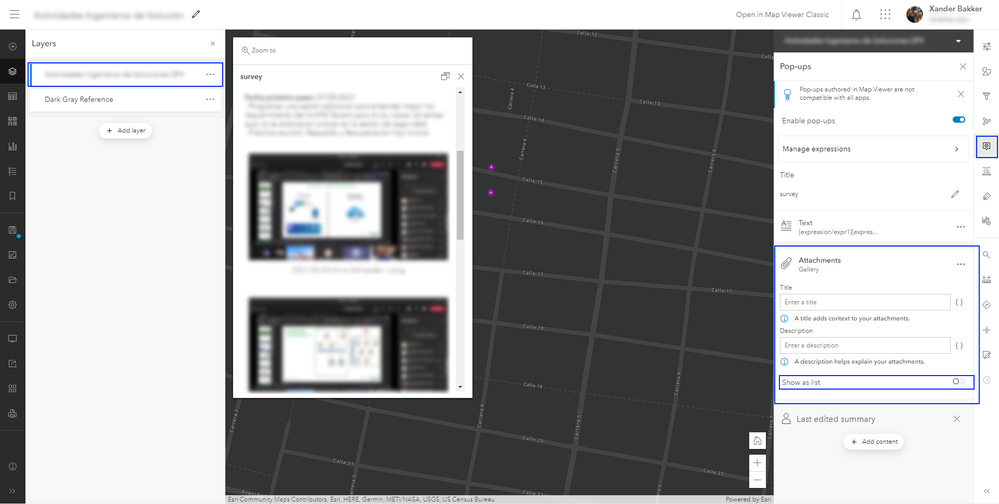Screen dimensions: 999x504
Task: Click the attachments Description input field
Action: pyautogui.click(x=865, y=345)
